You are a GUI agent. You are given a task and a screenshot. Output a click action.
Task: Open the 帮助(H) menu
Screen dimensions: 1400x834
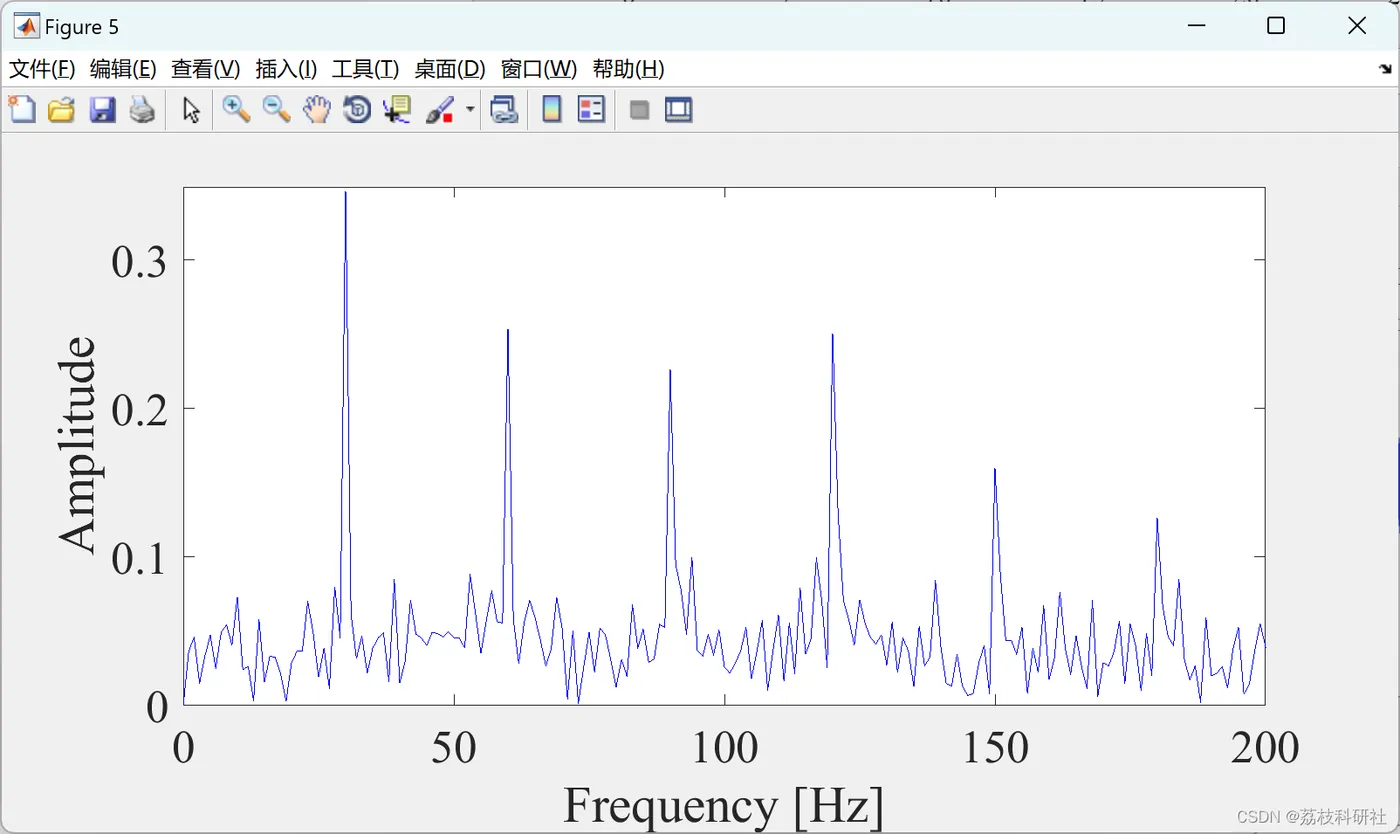(628, 69)
